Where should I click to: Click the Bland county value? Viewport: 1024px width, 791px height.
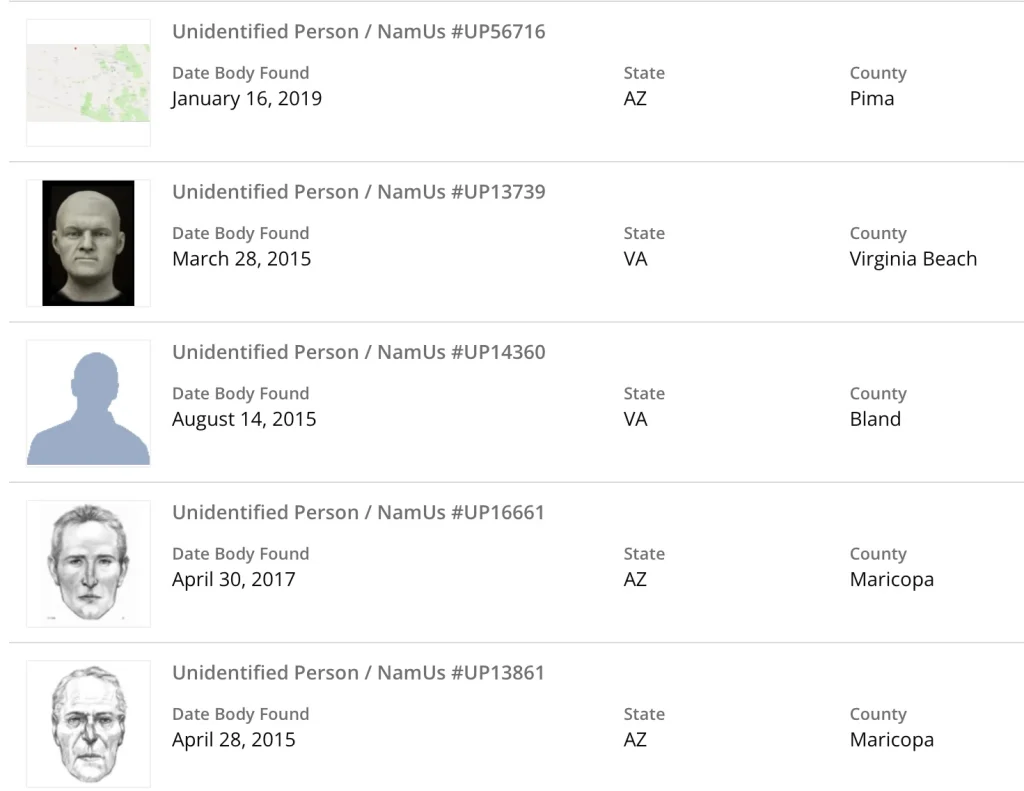tap(875, 419)
